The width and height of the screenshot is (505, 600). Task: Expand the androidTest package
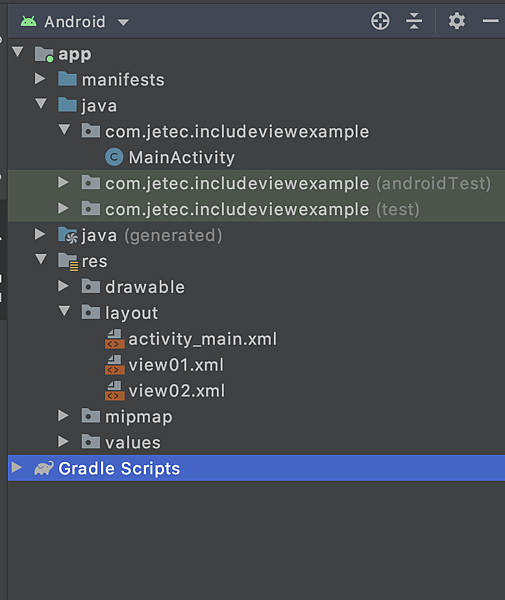pos(63,183)
